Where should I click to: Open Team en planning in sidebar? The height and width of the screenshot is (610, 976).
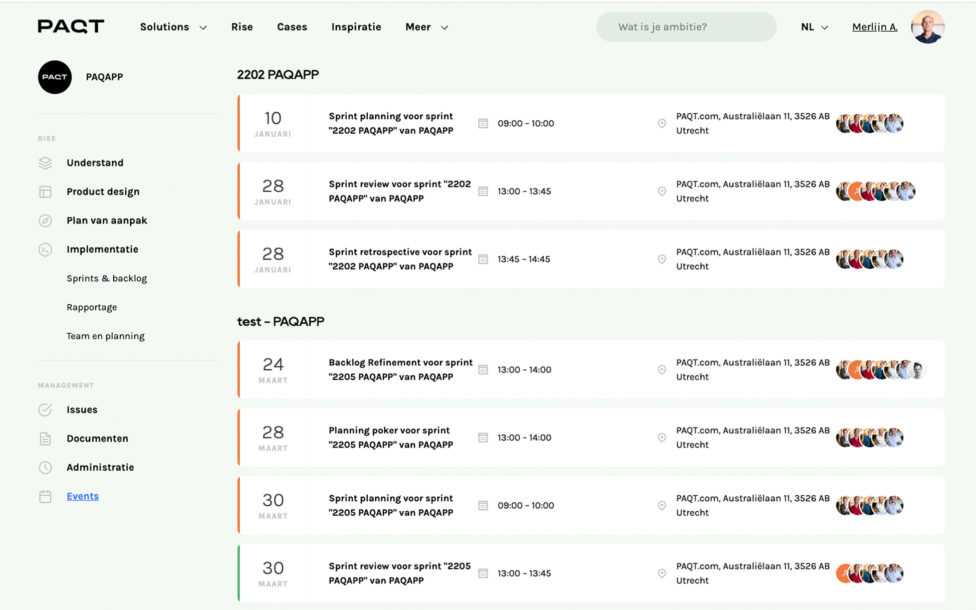click(105, 336)
